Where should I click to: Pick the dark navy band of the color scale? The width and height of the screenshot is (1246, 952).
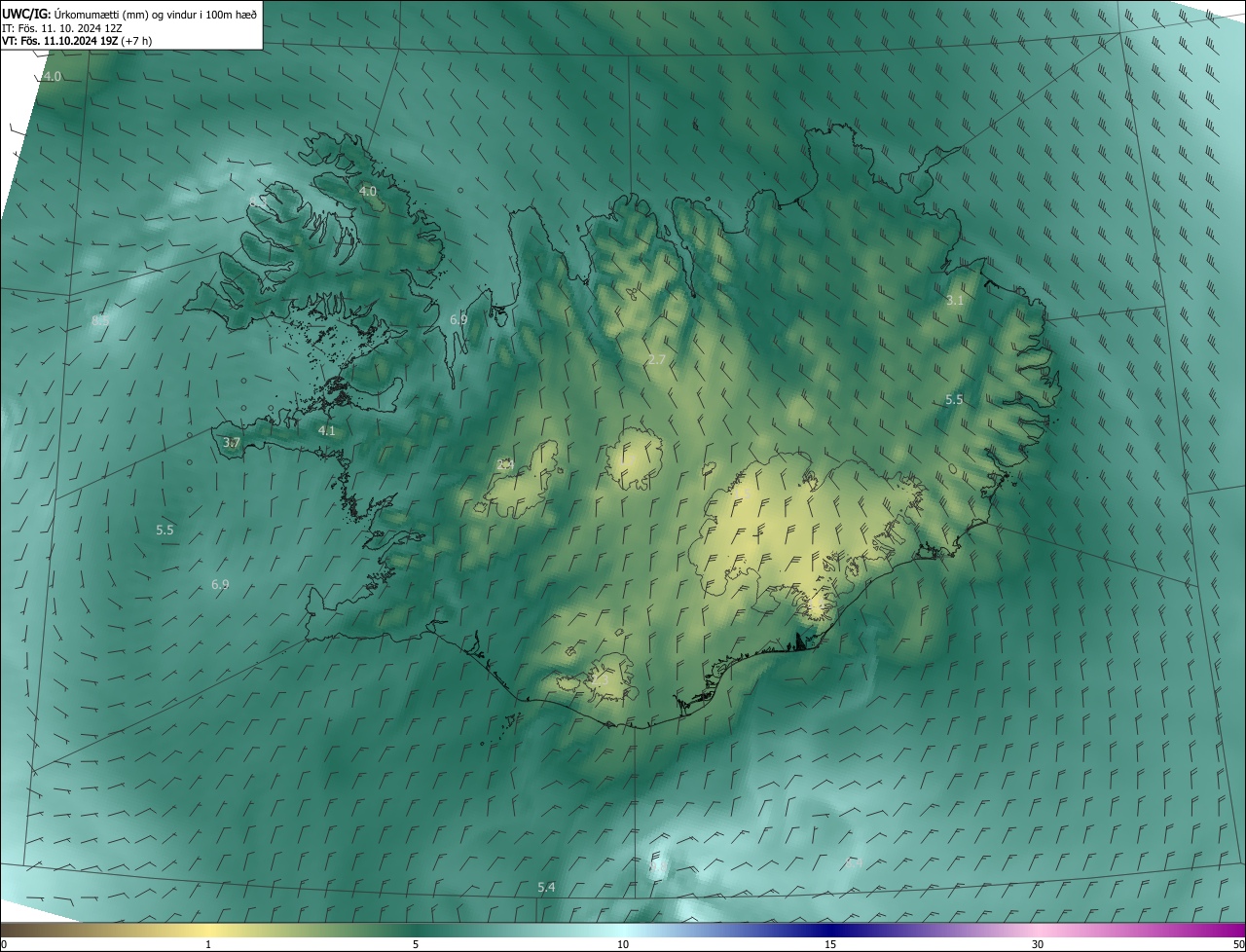[x=832, y=931]
